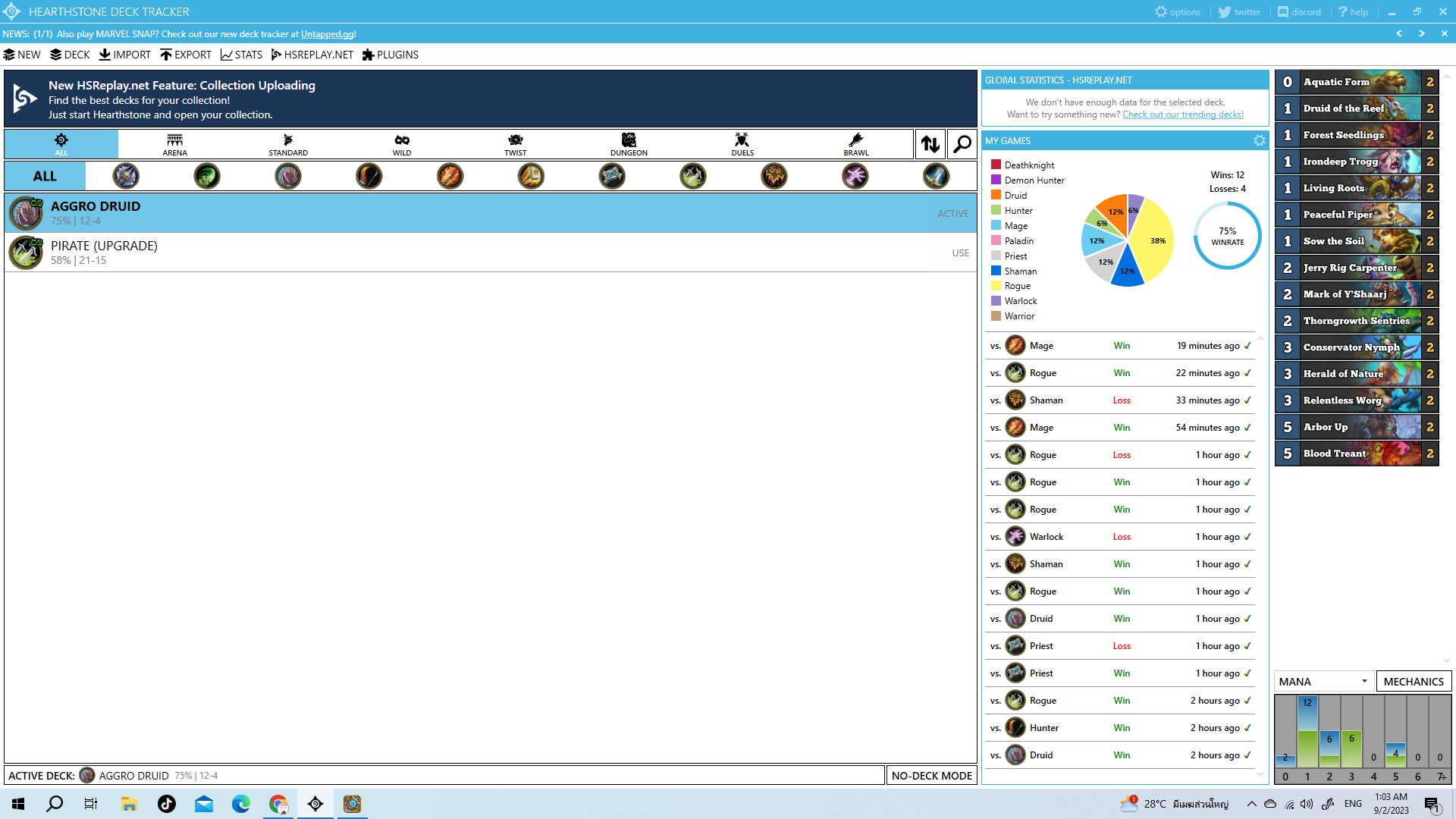Open File Explorer from taskbar
1456x819 pixels.
[129, 804]
